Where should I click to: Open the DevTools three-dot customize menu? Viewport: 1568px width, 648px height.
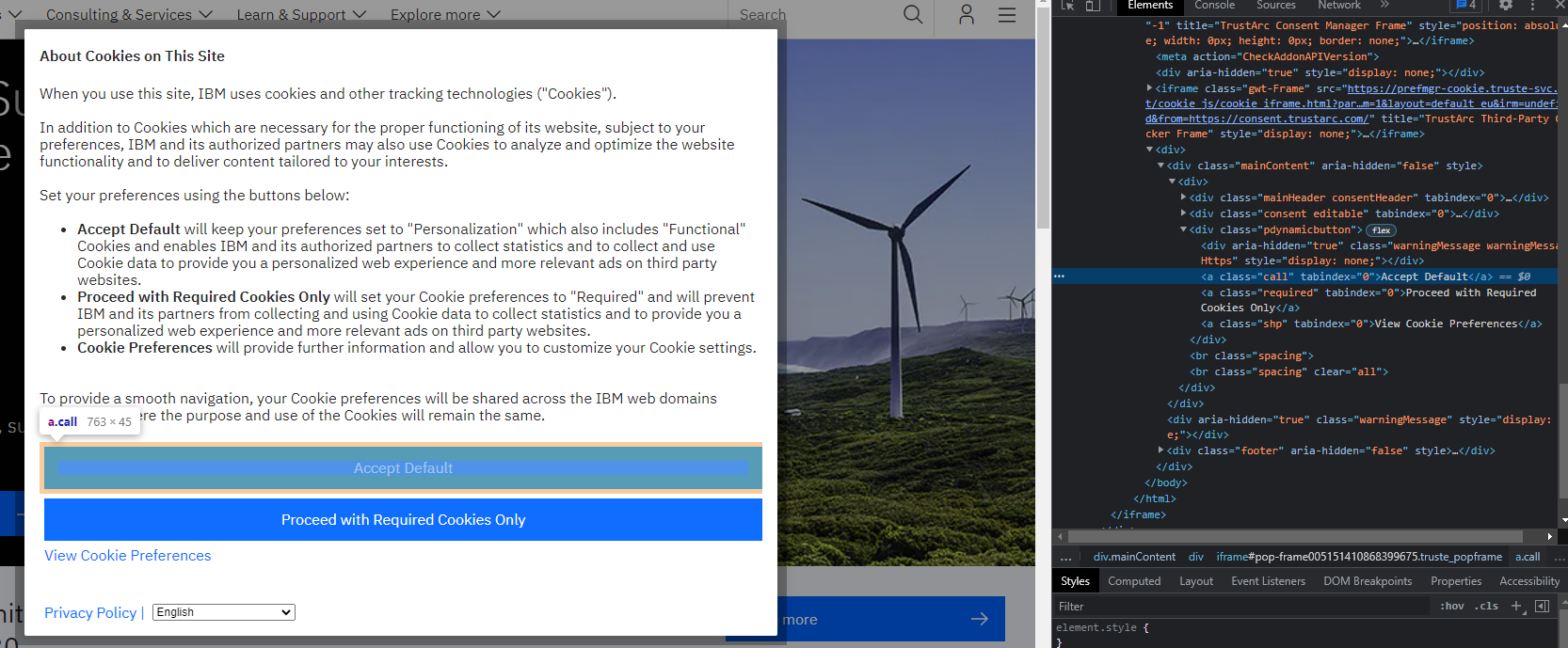(x=1532, y=6)
